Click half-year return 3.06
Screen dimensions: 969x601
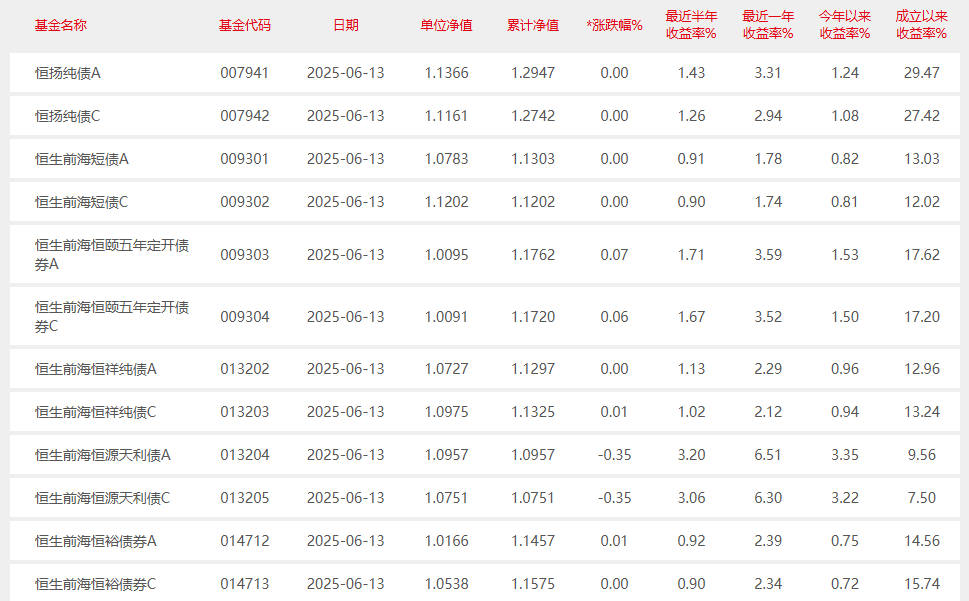(x=691, y=498)
